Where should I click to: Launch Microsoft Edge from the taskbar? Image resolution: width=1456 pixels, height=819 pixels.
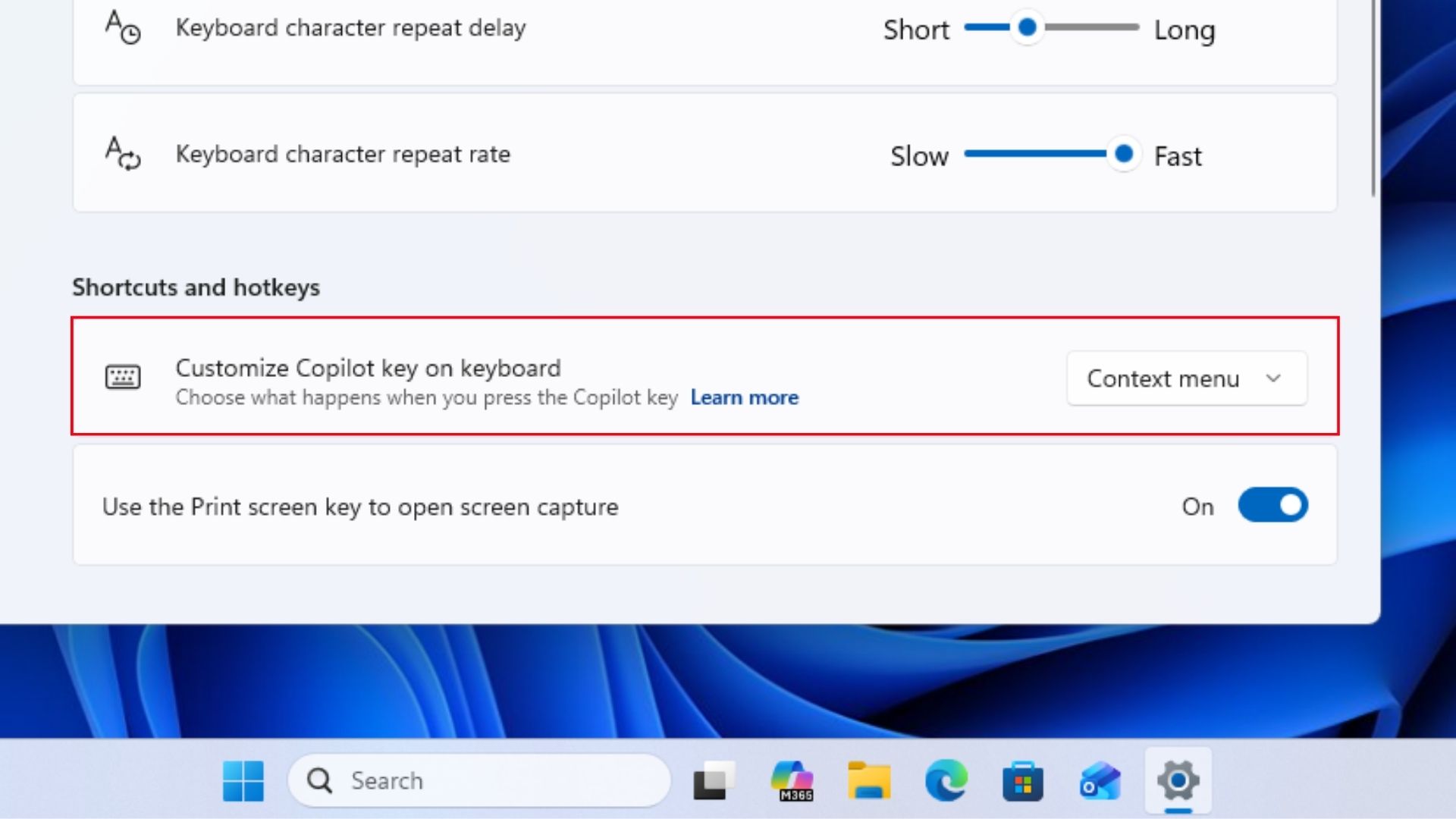point(946,780)
